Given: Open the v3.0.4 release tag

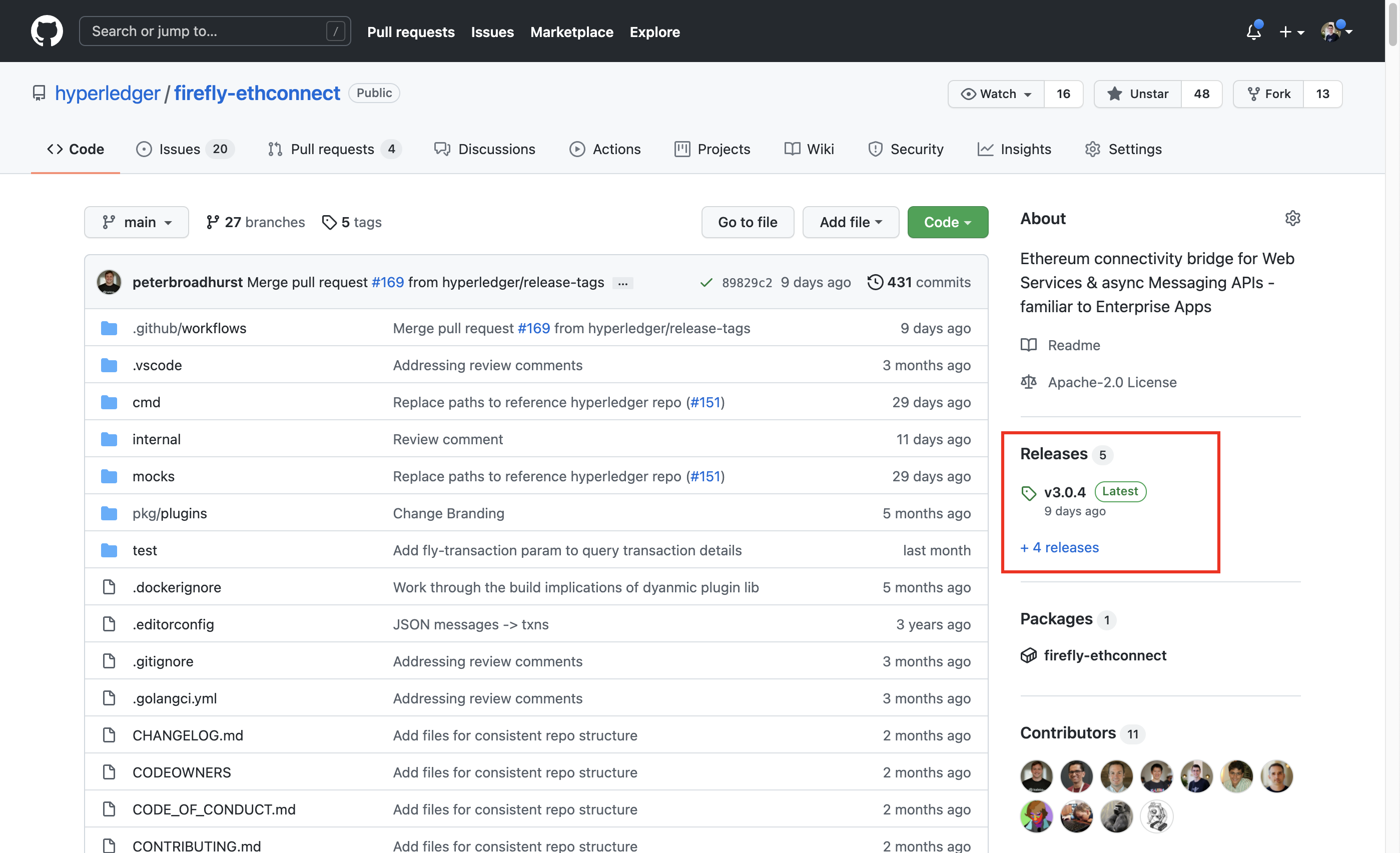Looking at the screenshot, I should 1064,492.
